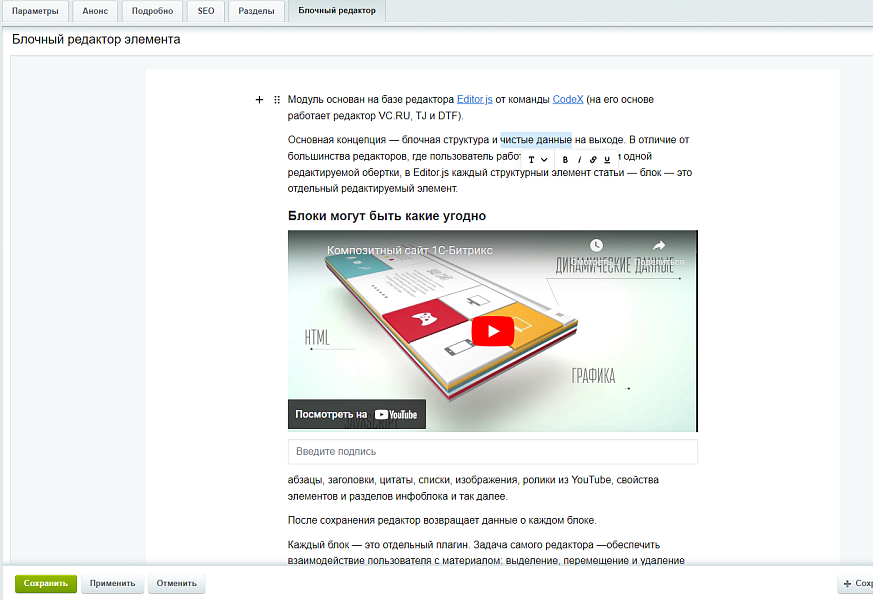
Task: Play the YouTube video
Action: point(492,331)
